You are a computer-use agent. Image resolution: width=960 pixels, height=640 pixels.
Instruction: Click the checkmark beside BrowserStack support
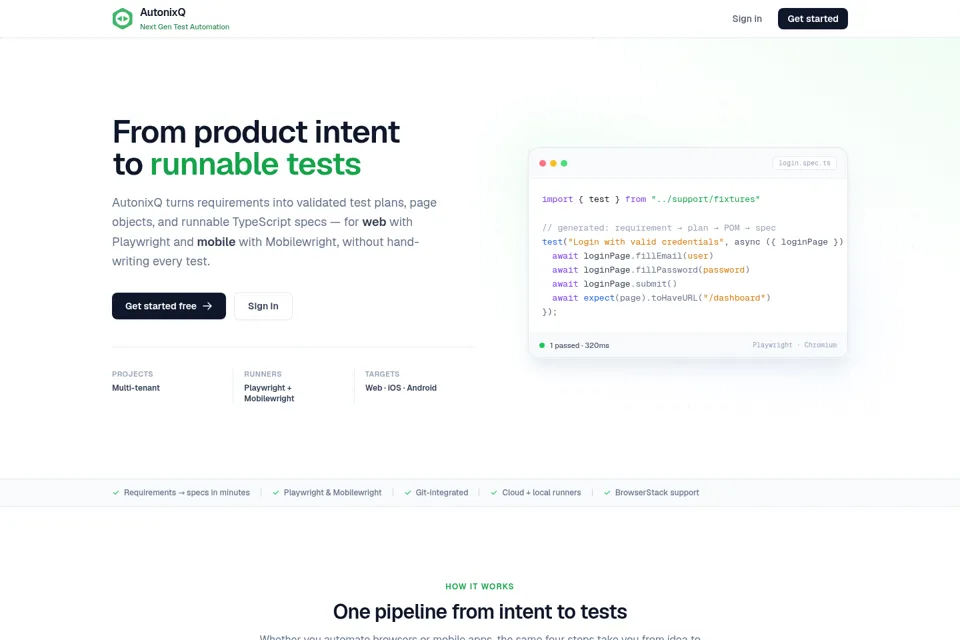[x=607, y=493]
